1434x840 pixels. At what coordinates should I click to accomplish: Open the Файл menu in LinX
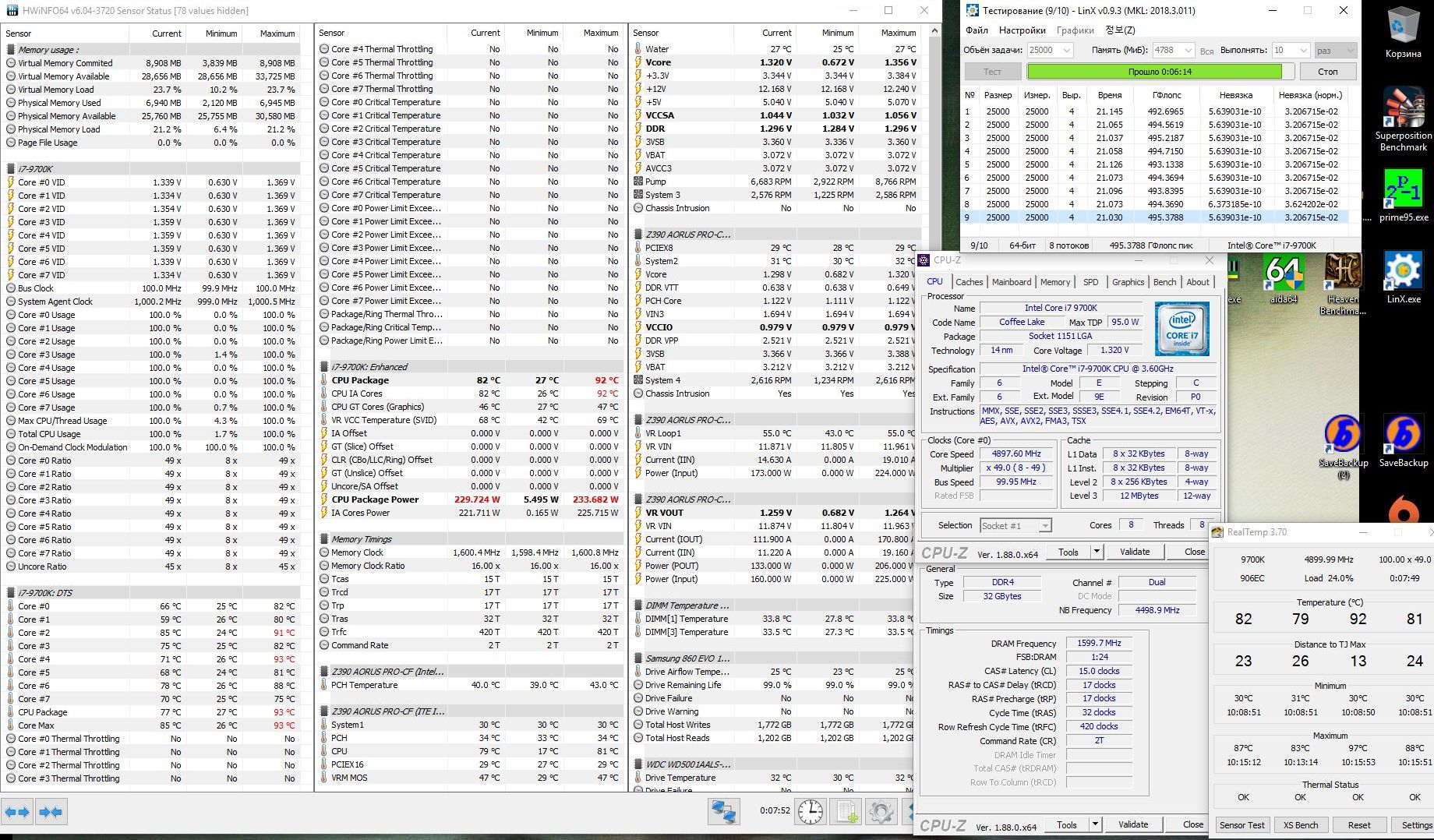(977, 30)
